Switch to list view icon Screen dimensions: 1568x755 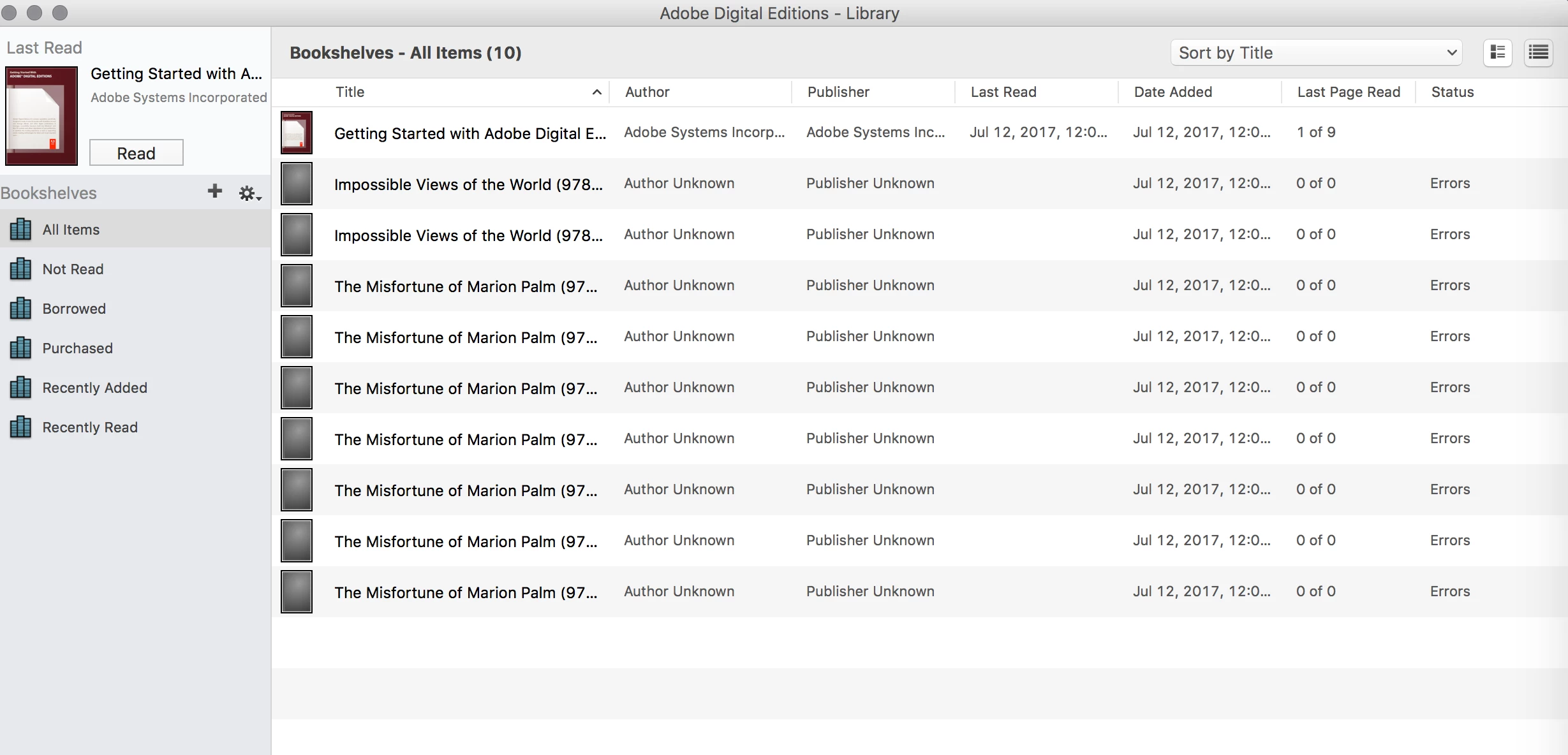point(1538,53)
